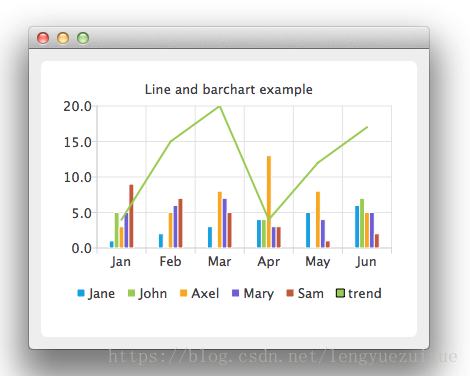Click Jane's small blue bar in Jan
Viewport: 470px width, 376px height.
pos(112,244)
